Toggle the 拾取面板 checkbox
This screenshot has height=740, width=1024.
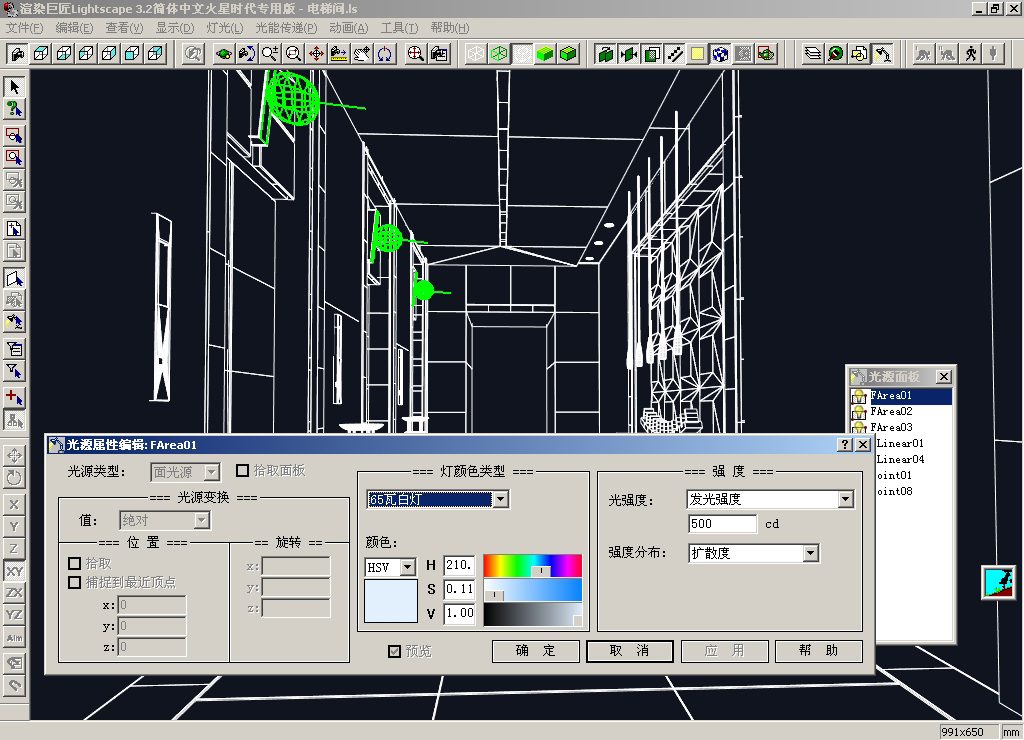point(242,470)
